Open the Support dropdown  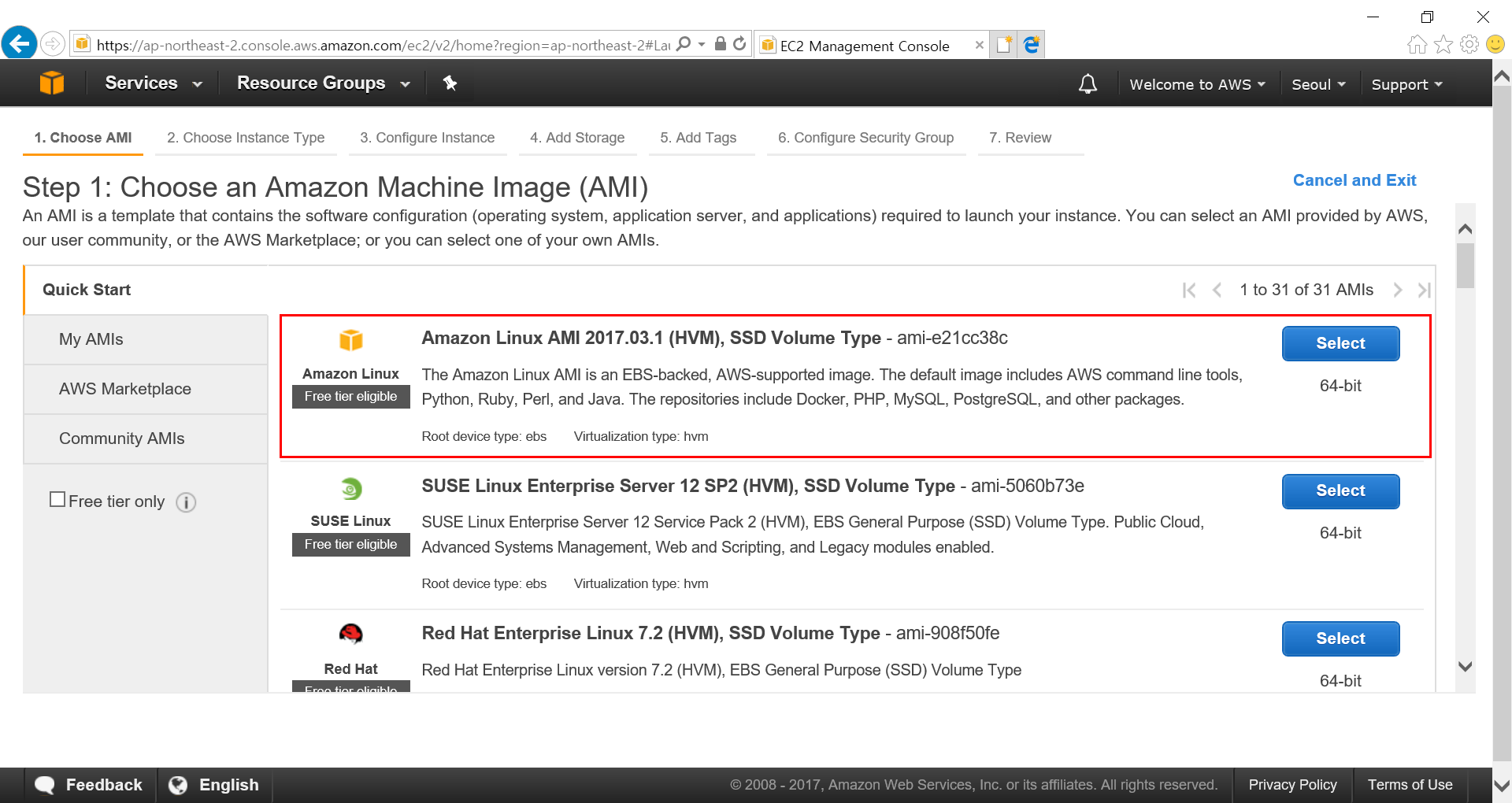tap(1406, 84)
